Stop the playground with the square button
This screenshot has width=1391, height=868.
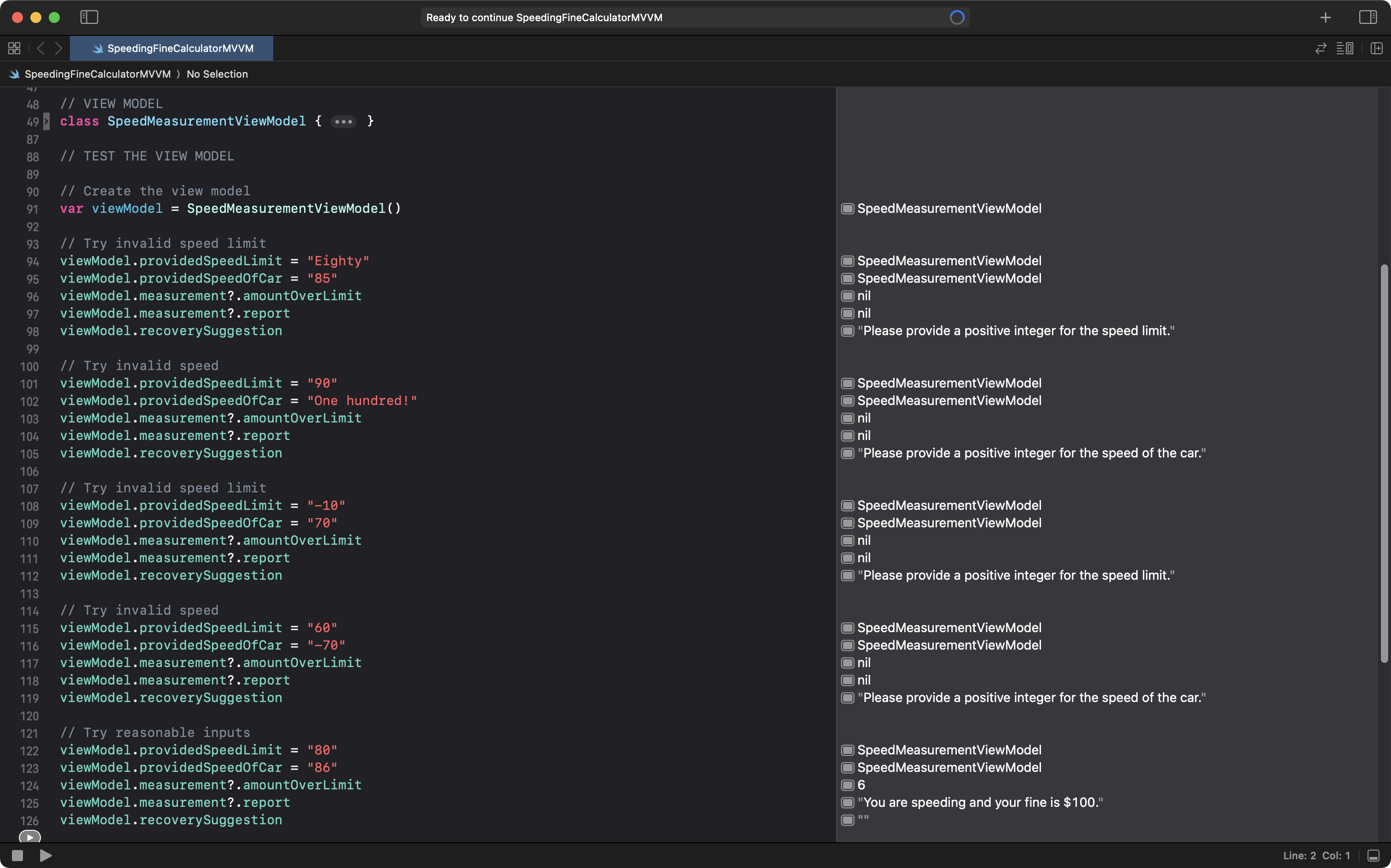click(17, 856)
